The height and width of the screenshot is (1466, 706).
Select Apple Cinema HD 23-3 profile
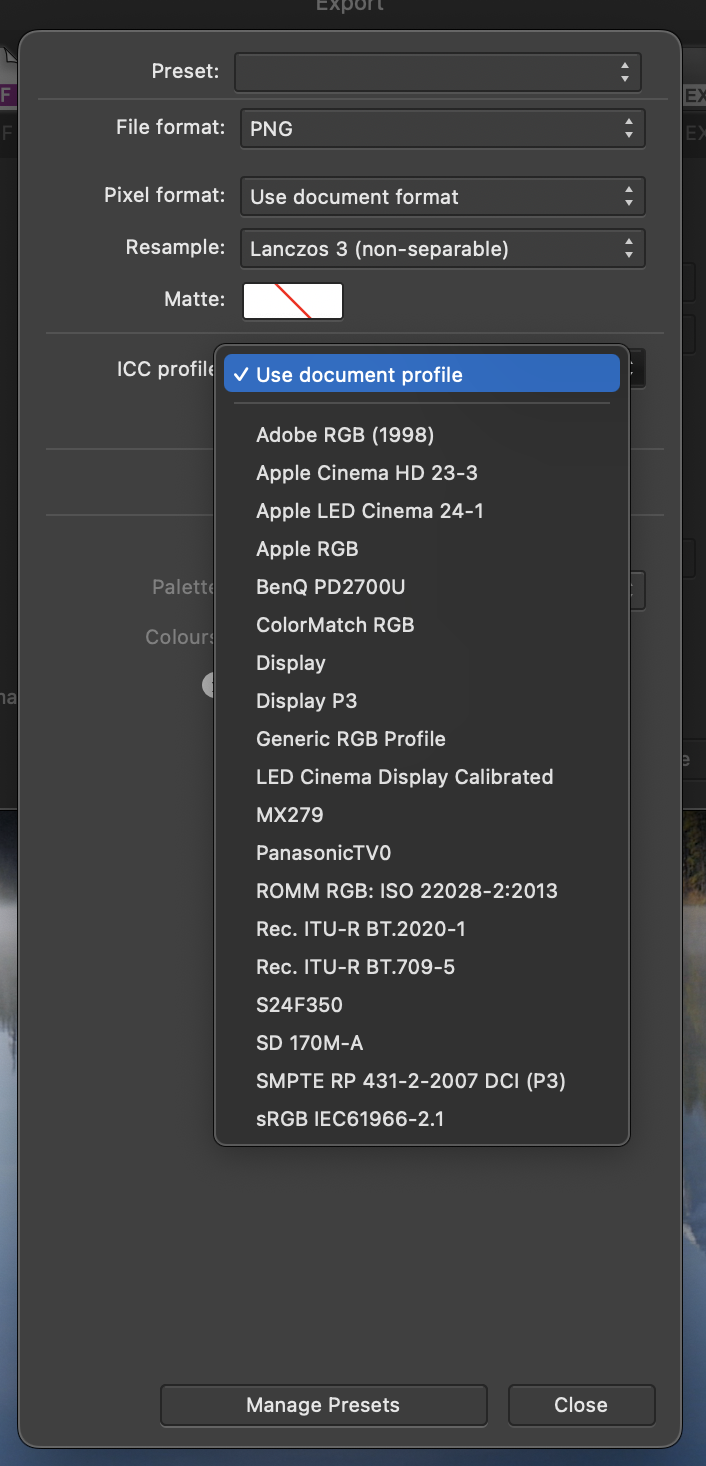(x=367, y=473)
